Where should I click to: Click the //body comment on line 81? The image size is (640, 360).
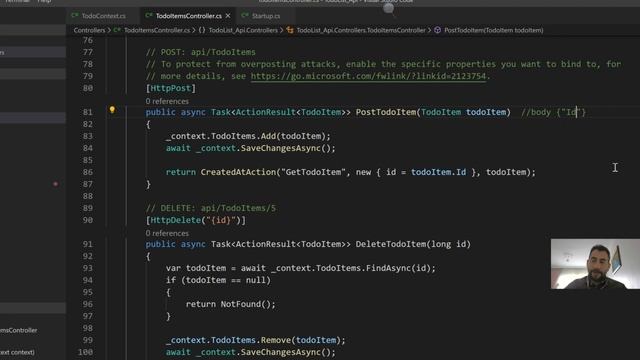553,112
